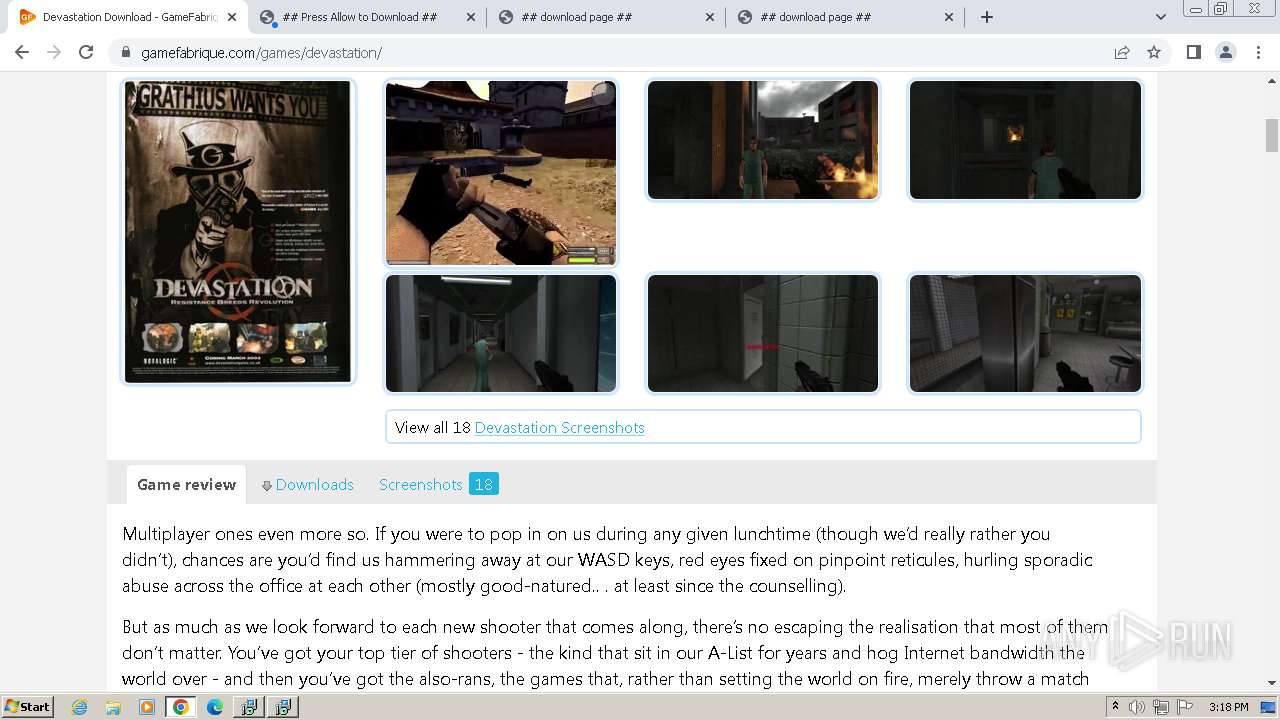Share this page icon

[x=1122, y=52]
